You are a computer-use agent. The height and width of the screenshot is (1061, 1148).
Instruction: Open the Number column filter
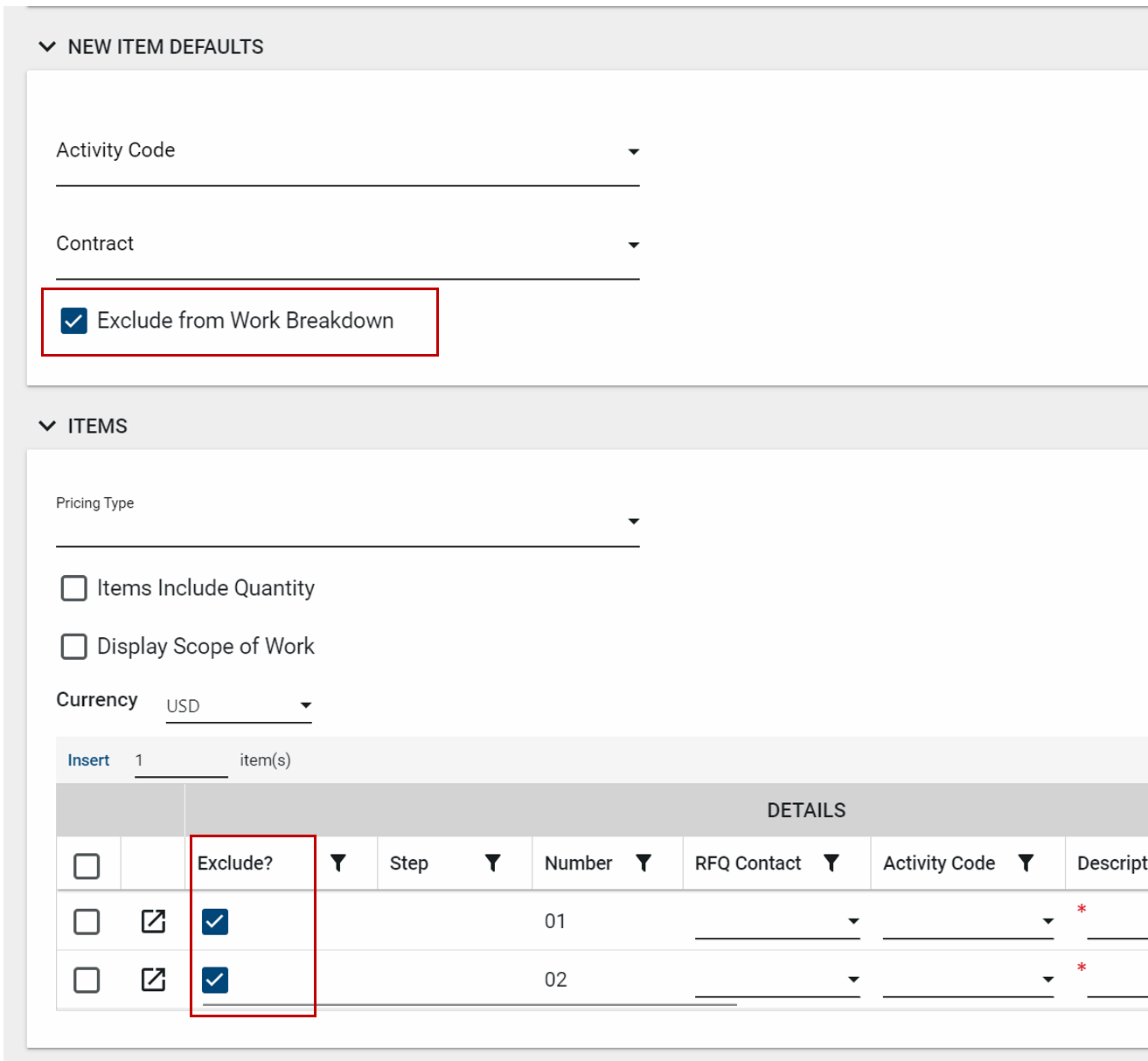[644, 863]
